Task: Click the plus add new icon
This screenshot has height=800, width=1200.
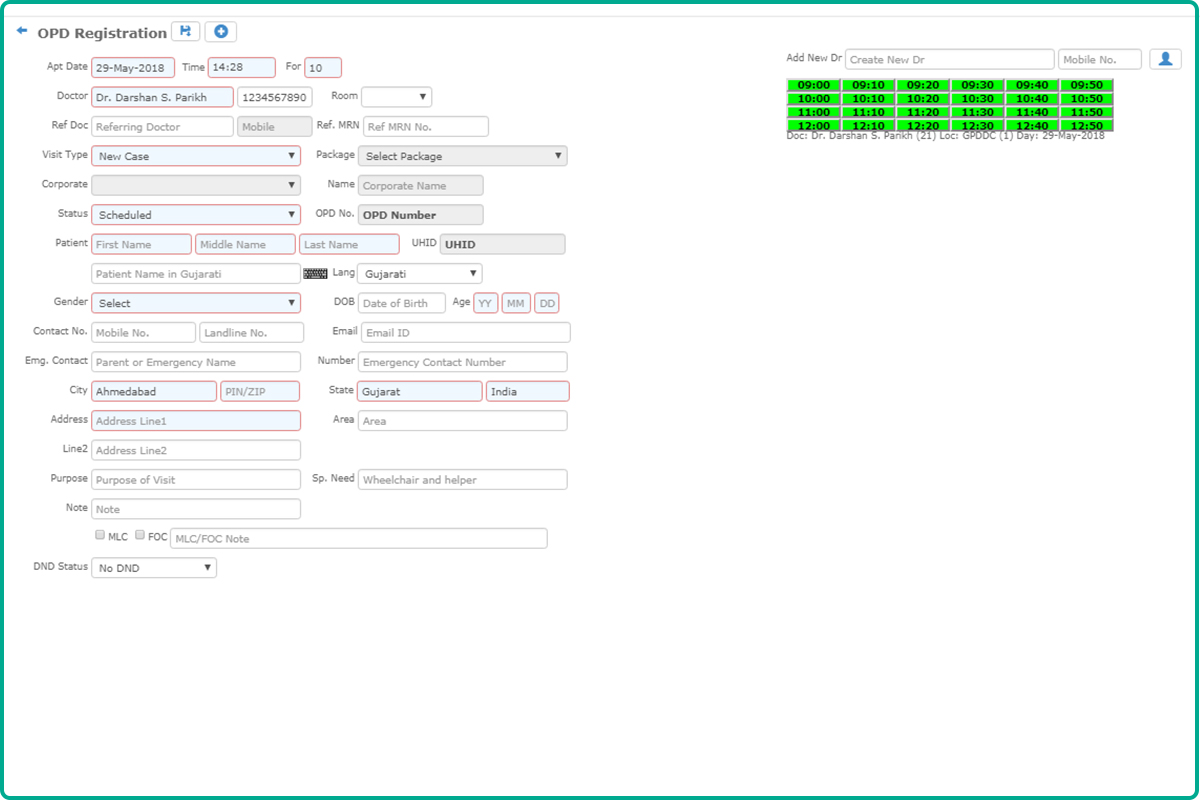Action: point(220,32)
